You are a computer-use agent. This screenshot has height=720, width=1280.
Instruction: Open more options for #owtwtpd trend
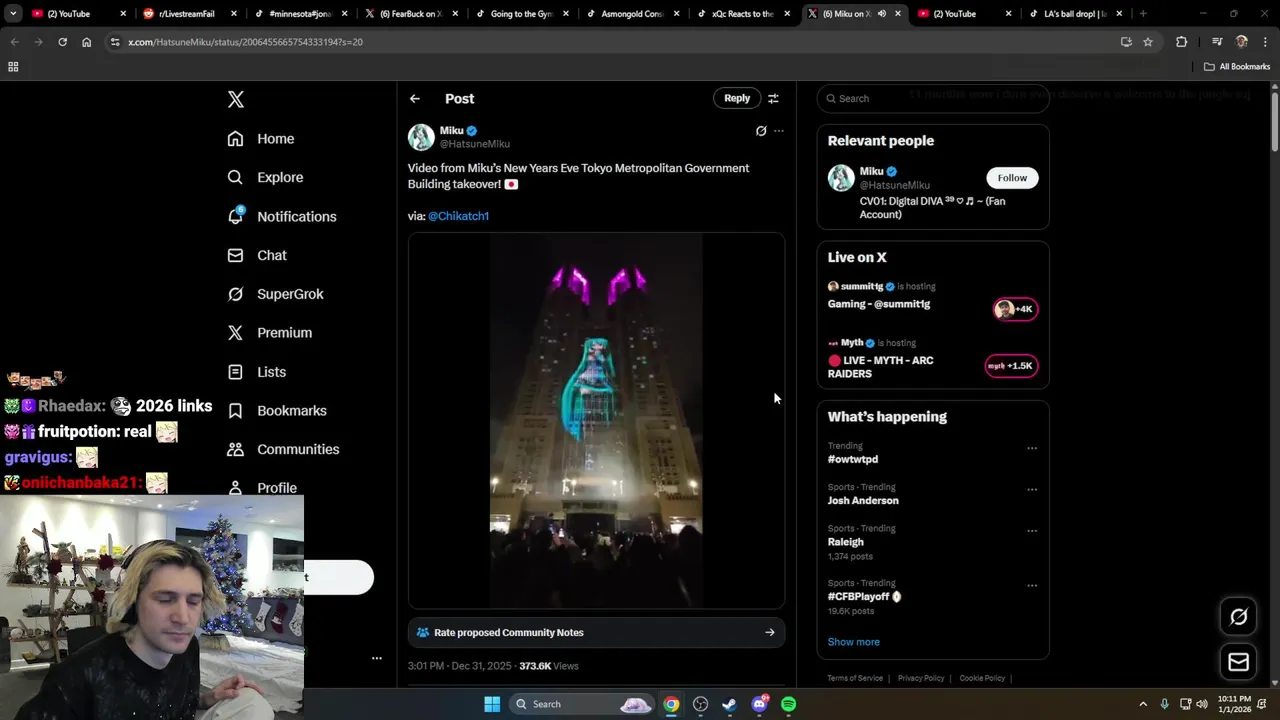tap(1032, 448)
